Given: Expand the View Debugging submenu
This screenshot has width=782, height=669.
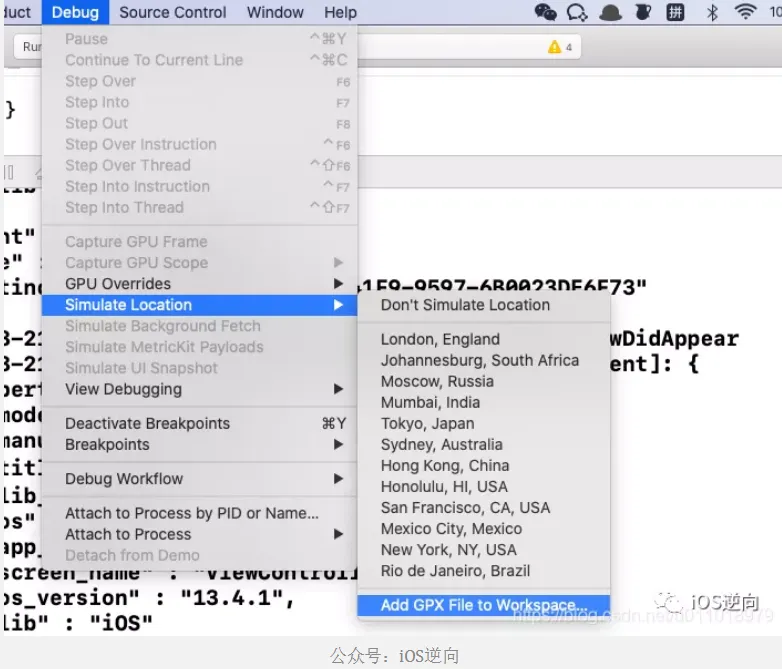Looking at the screenshot, I should (x=199, y=389).
